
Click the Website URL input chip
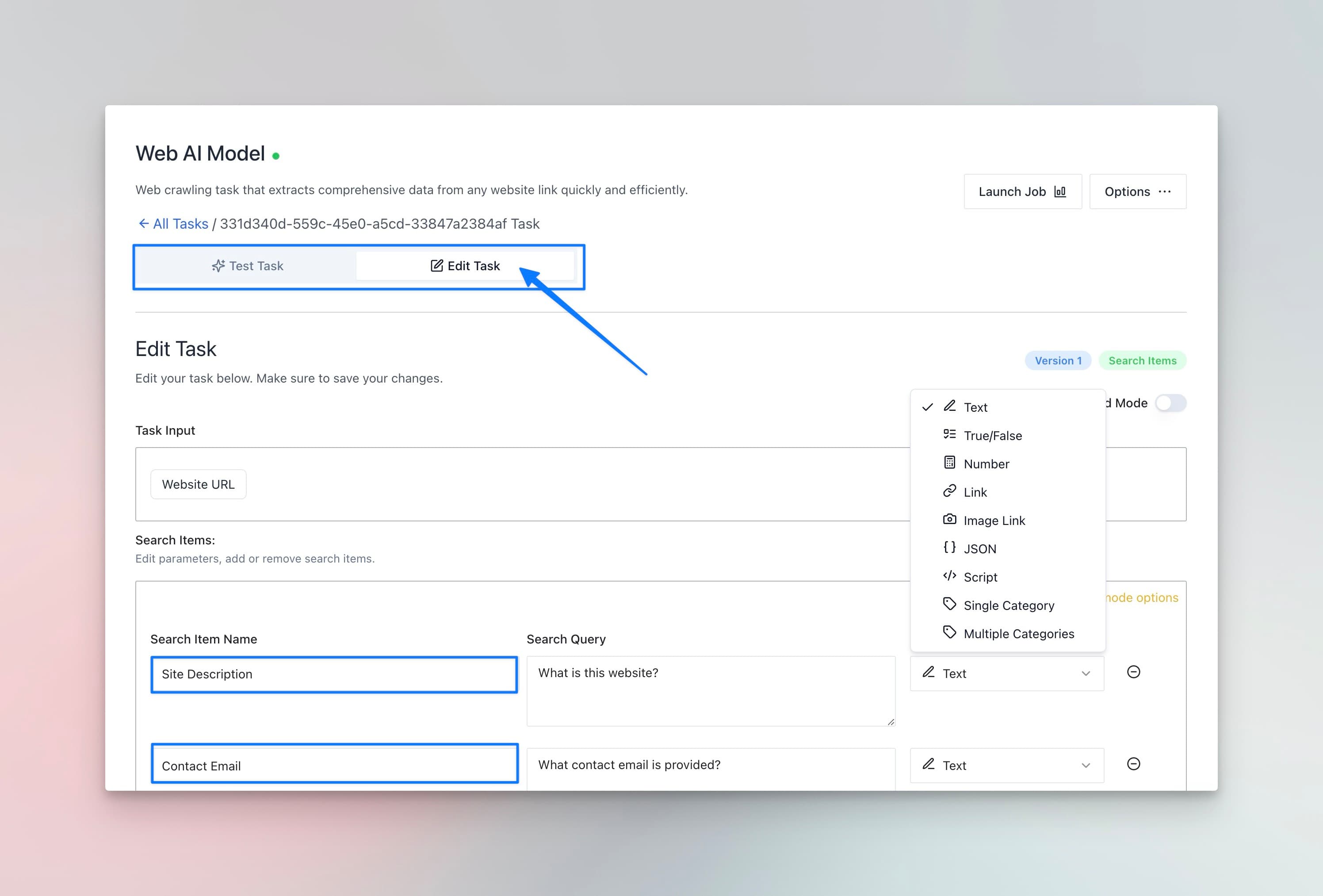coord(198,484)
